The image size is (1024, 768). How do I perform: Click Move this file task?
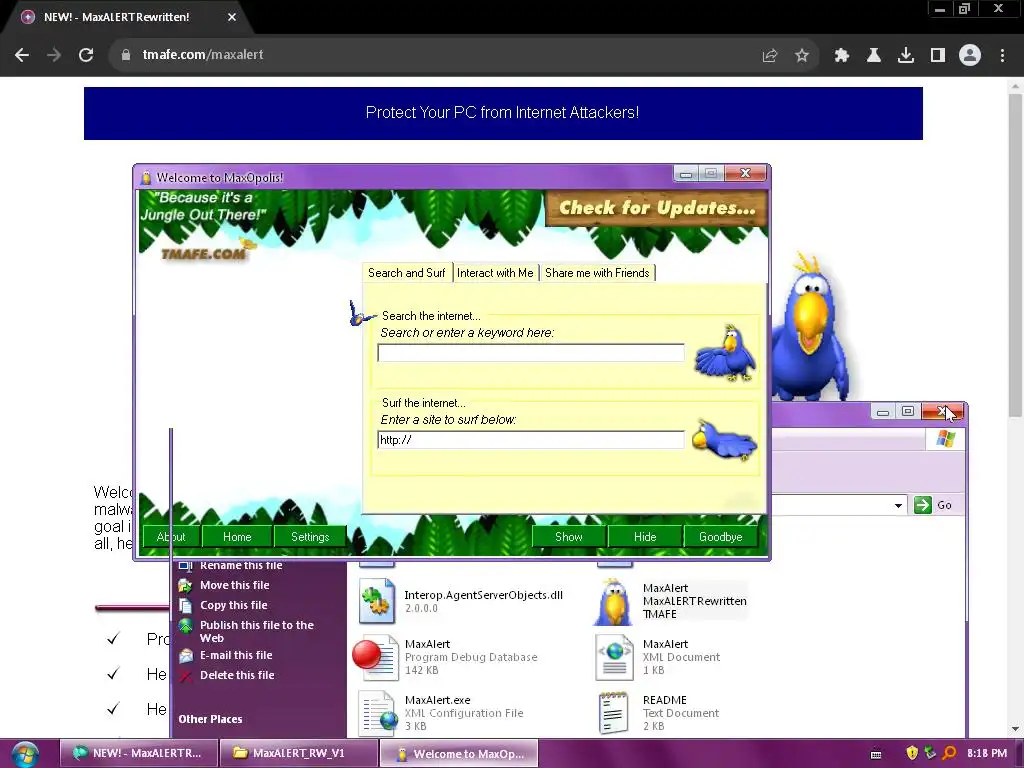click(234, 585)
